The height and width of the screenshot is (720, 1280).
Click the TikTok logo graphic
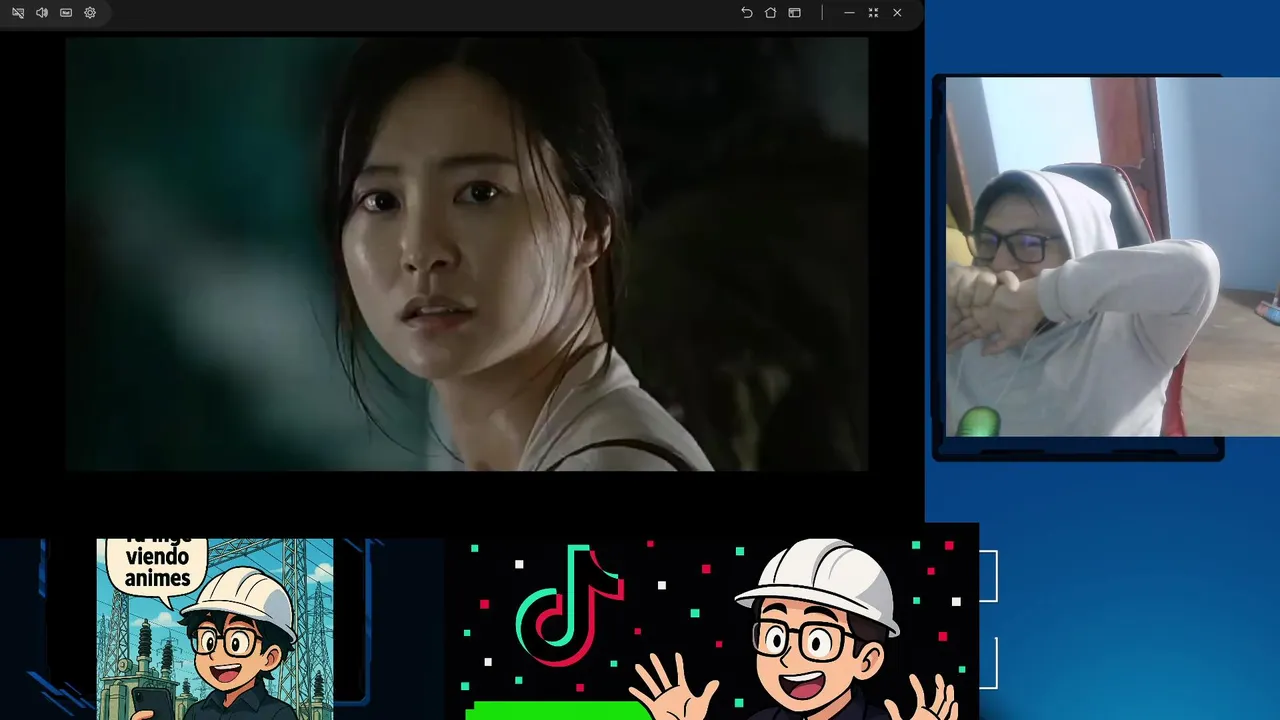[568, 606]
